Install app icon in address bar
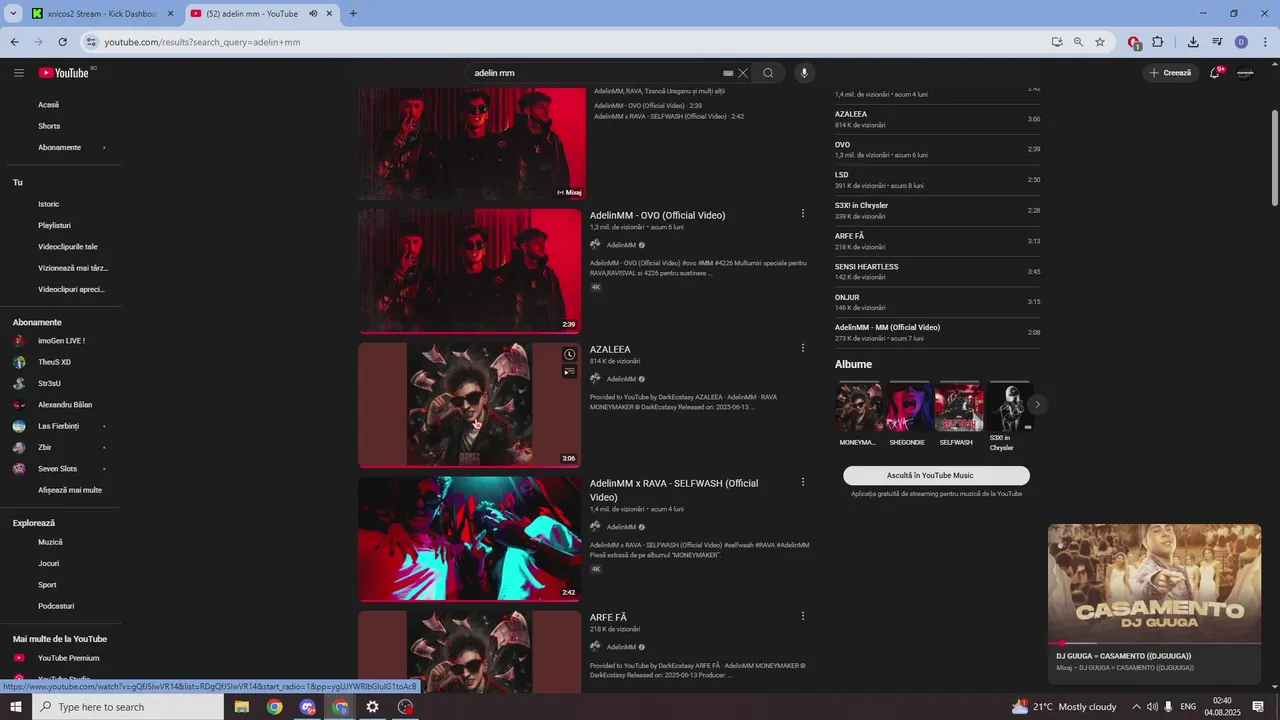1280x720 pixels. (1057, 42)
